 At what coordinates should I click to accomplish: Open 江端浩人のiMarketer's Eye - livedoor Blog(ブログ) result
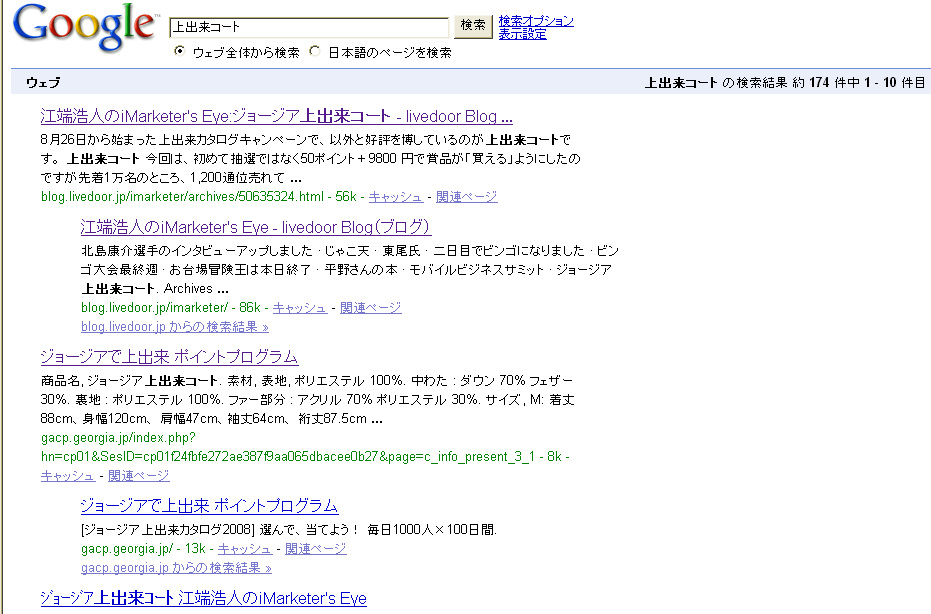click(256, 227)
